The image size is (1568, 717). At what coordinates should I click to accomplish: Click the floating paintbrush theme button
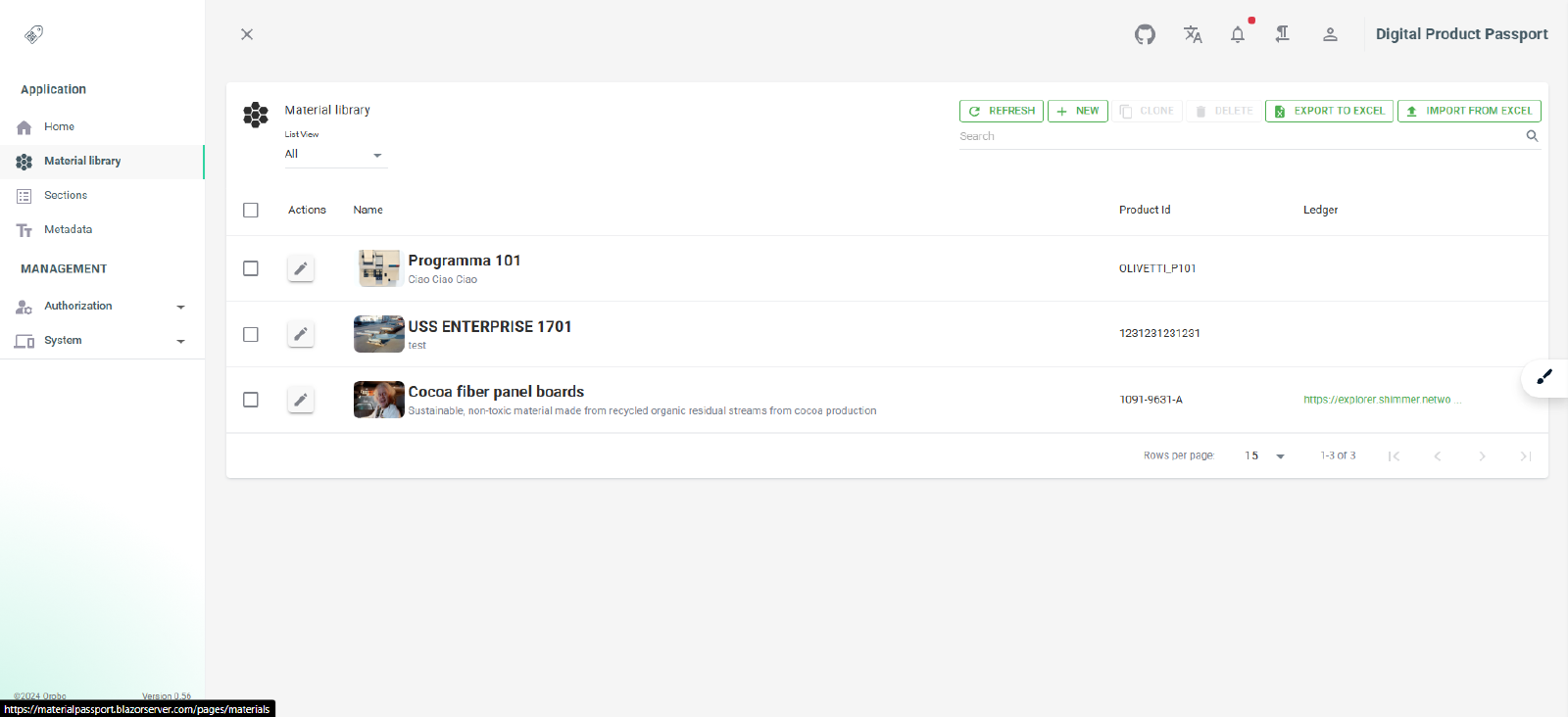coord(1544,377)
